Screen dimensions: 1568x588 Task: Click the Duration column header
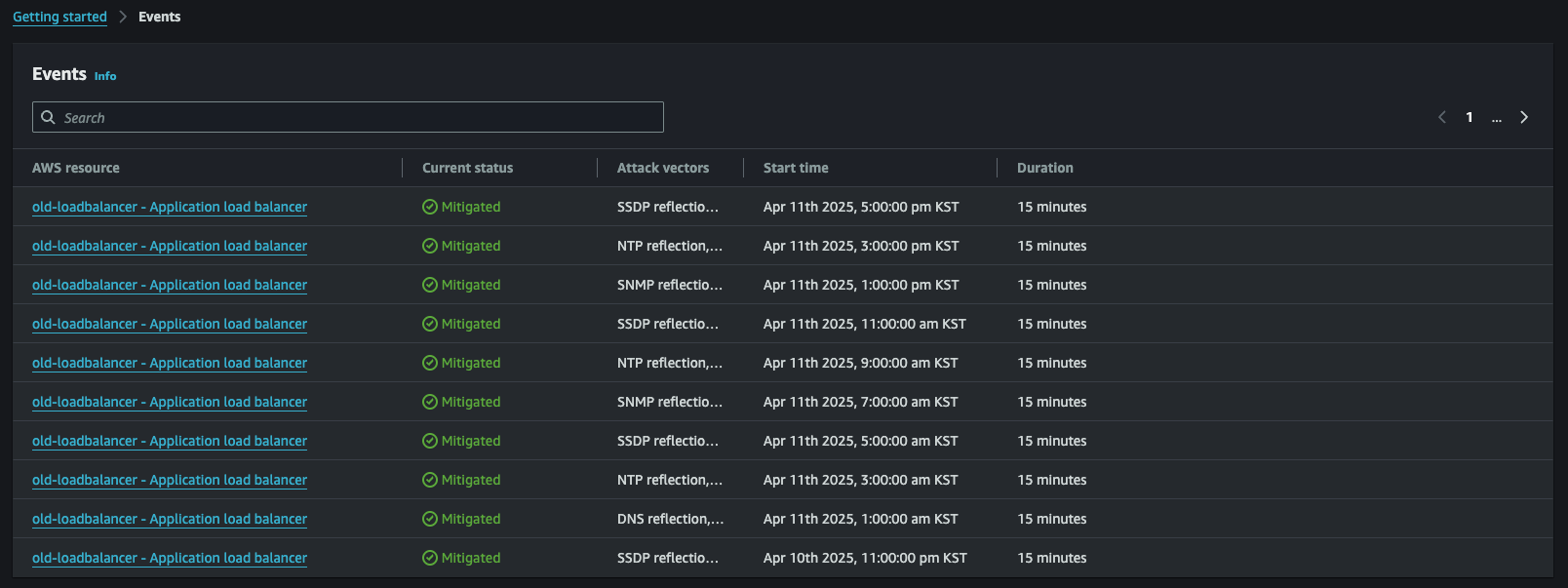[1045, 168]
